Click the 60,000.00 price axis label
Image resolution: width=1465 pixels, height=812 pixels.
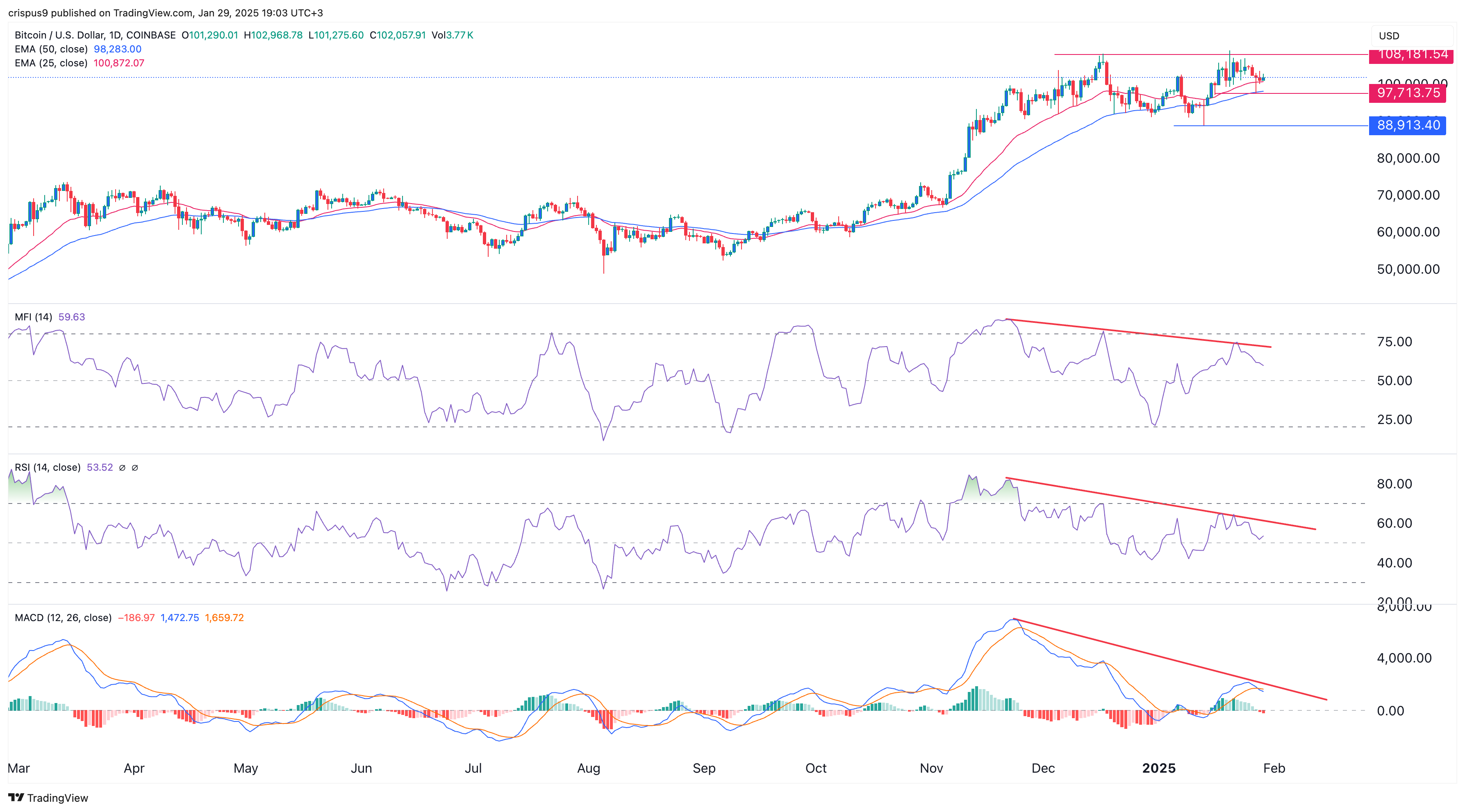(1408, 232)
